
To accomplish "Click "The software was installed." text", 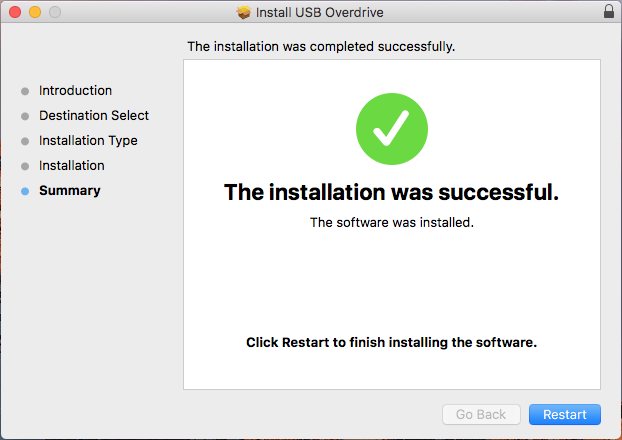I will pyautogui.click(x=392, y=222).
